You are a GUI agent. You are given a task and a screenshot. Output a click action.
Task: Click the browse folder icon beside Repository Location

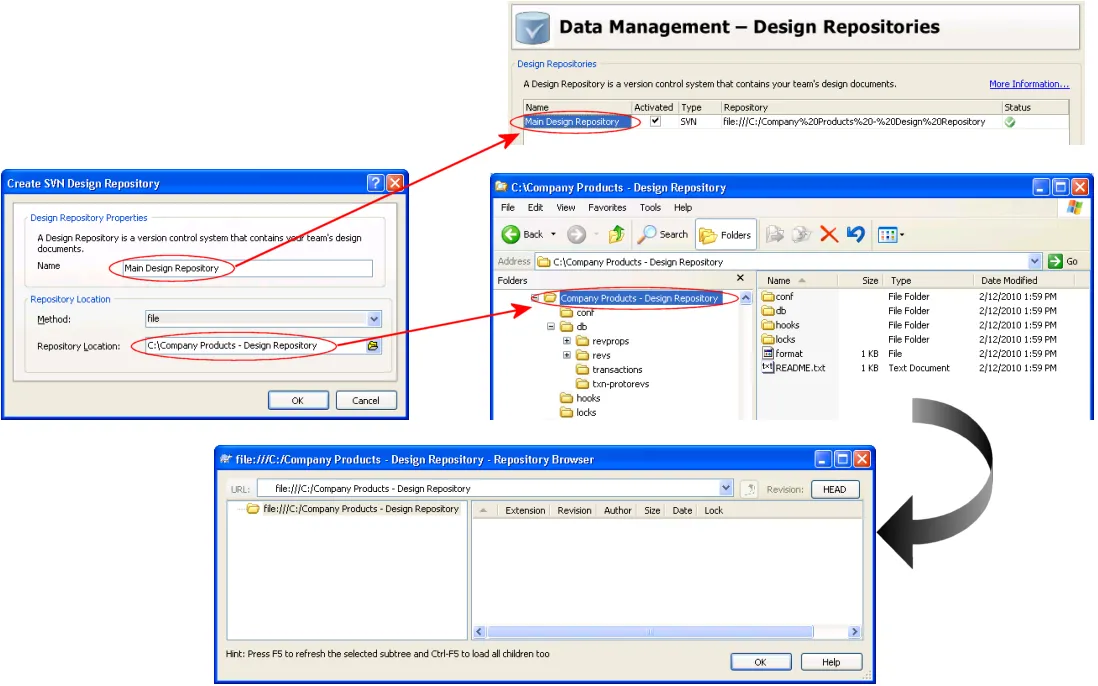pyautogui.click(x=373, y=346)
